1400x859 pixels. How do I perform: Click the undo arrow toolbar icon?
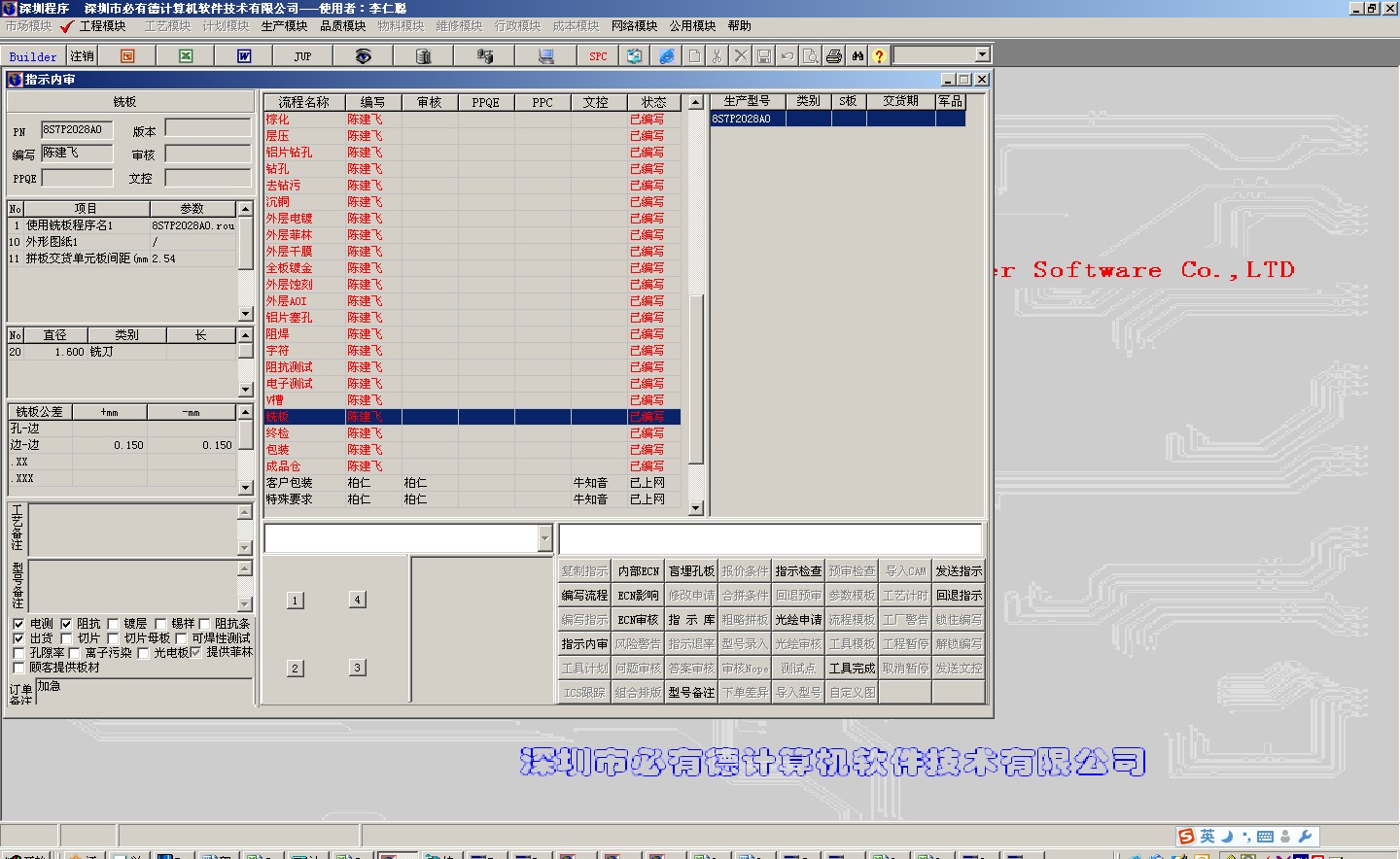tap(787, 56)
